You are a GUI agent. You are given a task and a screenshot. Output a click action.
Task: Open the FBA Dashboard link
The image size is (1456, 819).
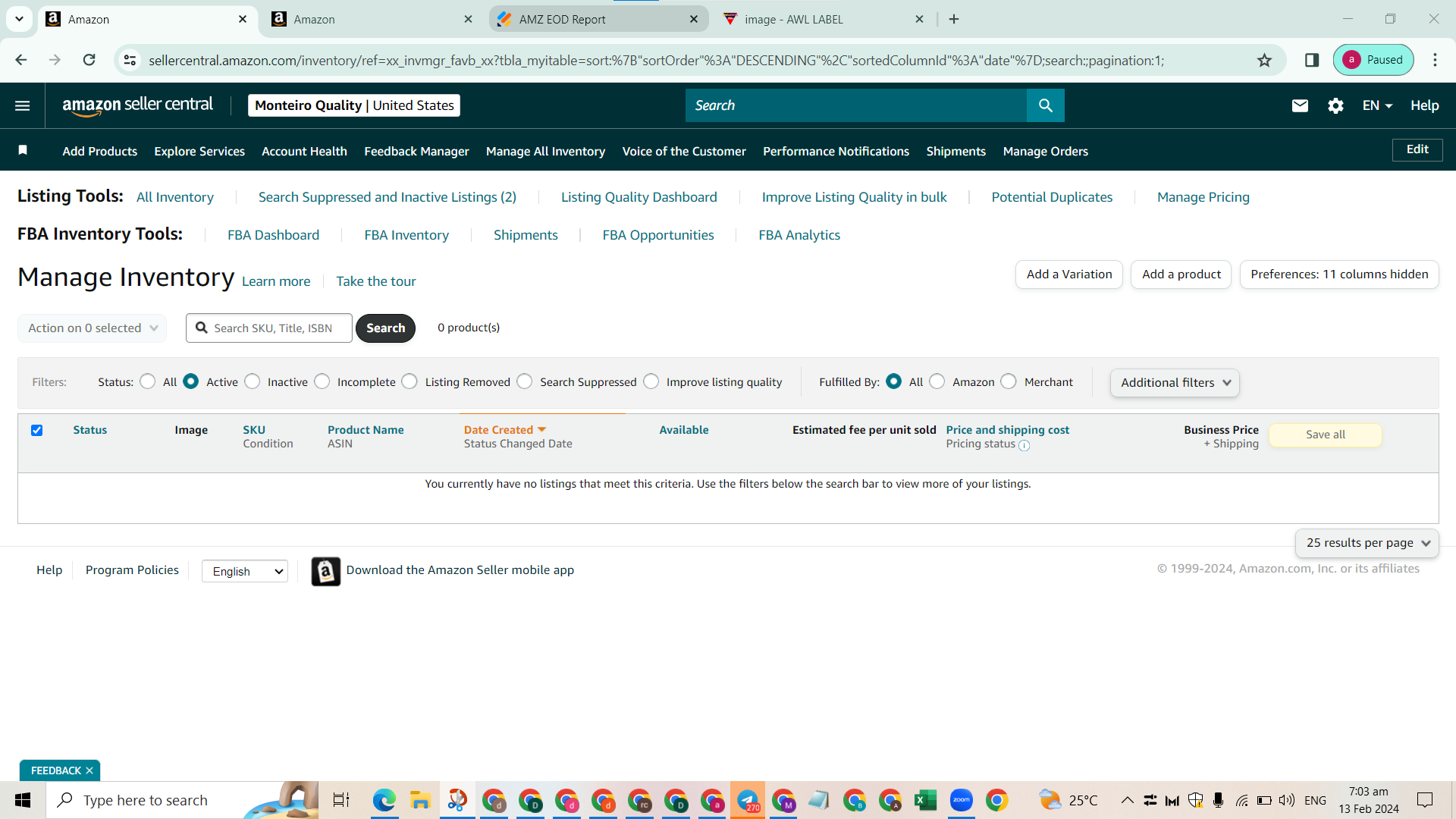pyautogui.click(x=273, y=235)
